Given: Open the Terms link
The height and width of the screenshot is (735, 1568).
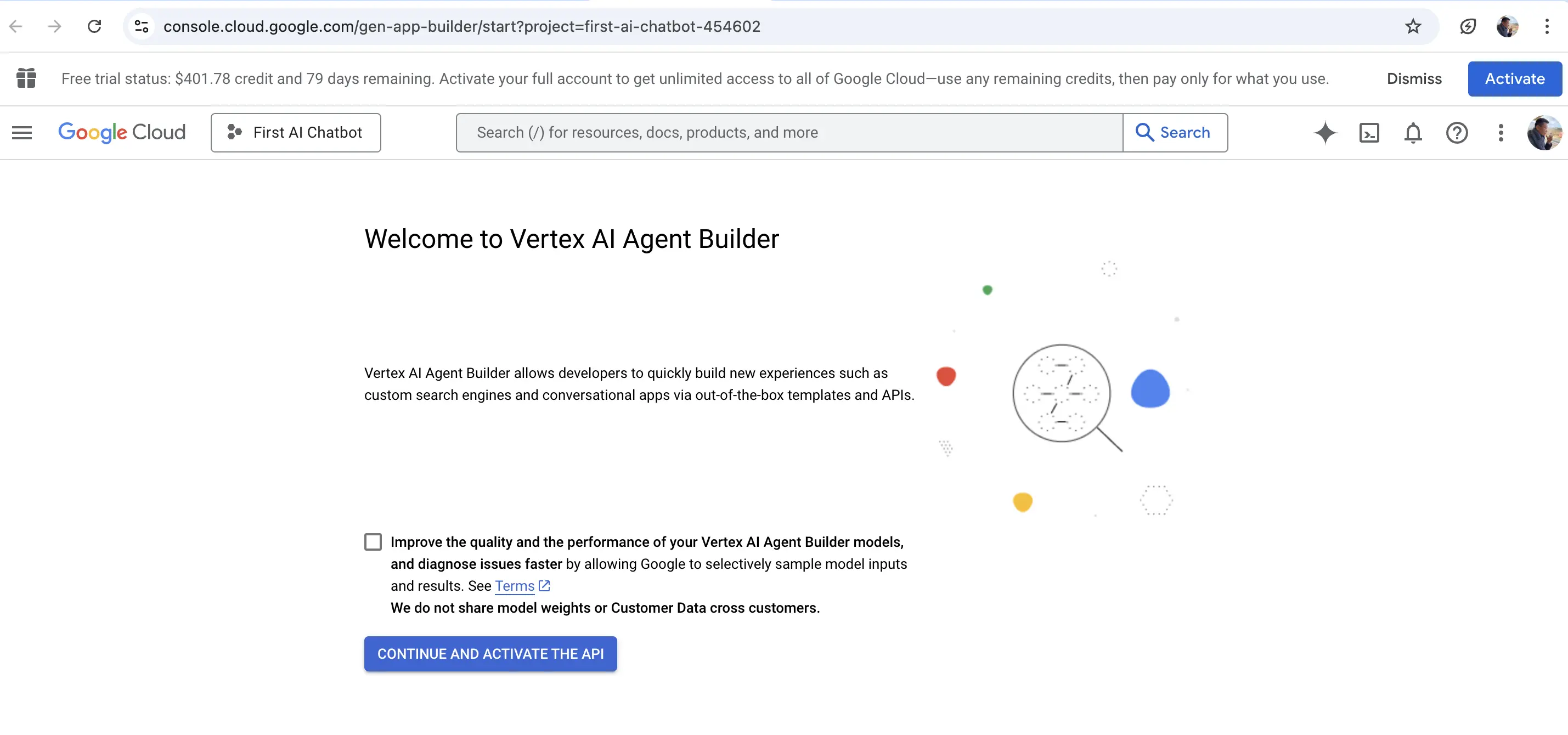Looking at the screenshot, I should point(515,585).
